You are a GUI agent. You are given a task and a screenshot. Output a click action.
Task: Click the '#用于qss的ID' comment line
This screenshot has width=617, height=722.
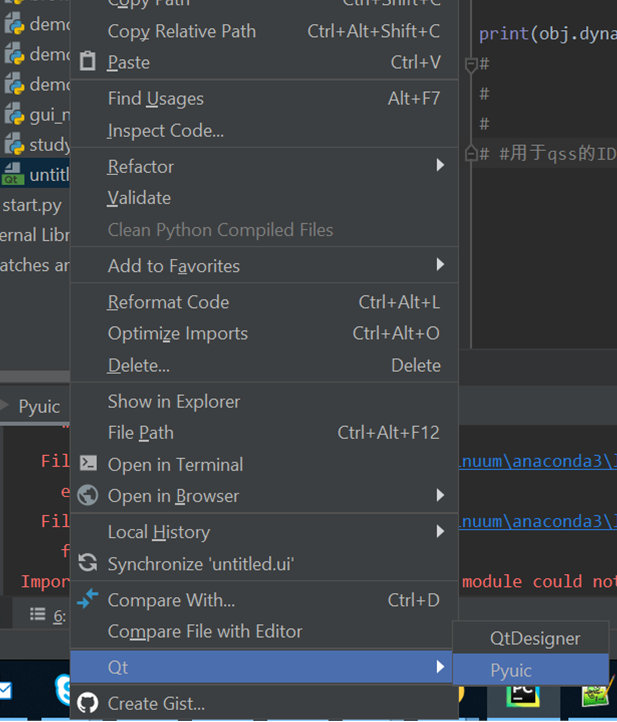point(548,153)
